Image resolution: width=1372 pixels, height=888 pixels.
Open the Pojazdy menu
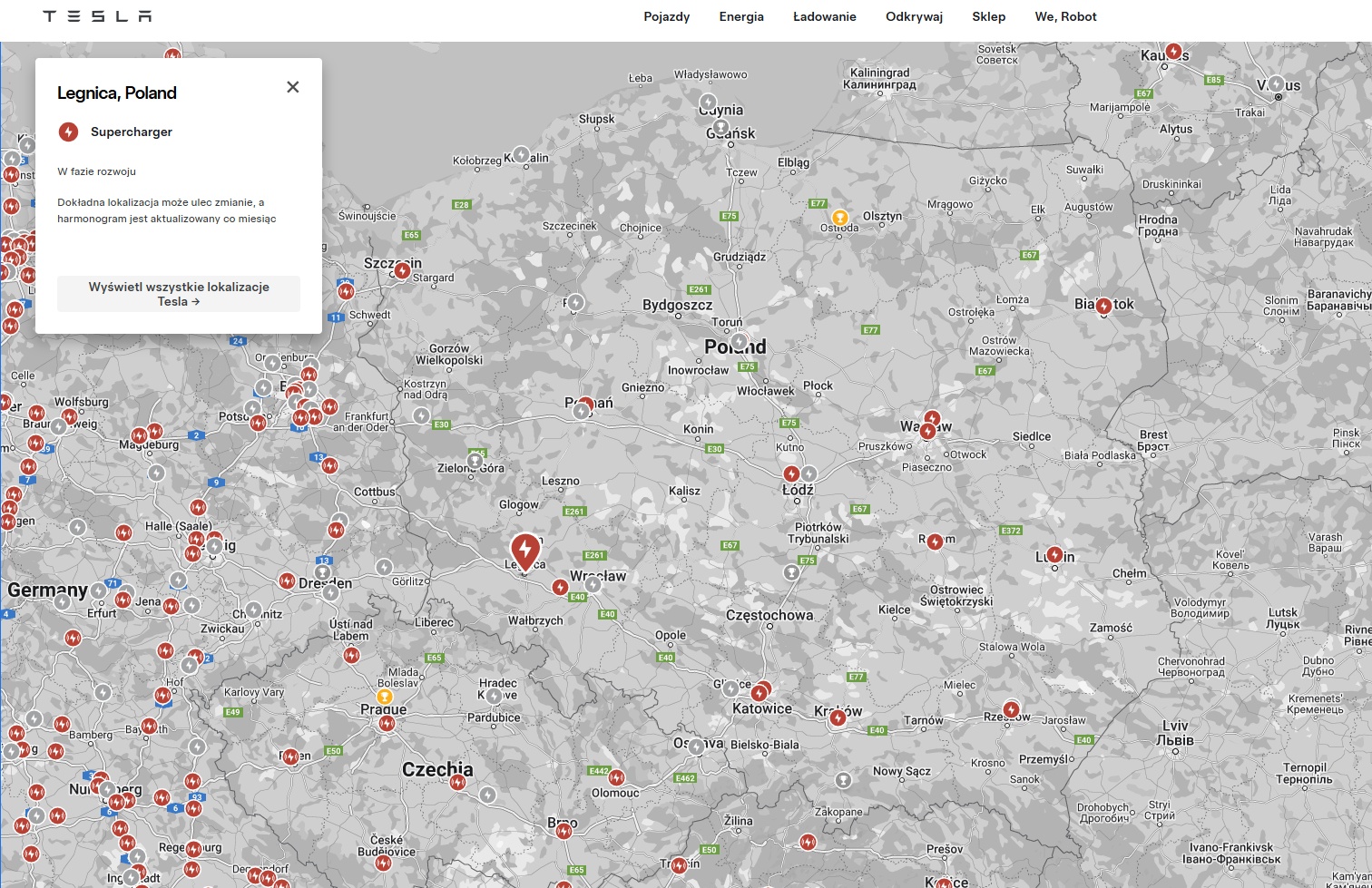(667, 16)
